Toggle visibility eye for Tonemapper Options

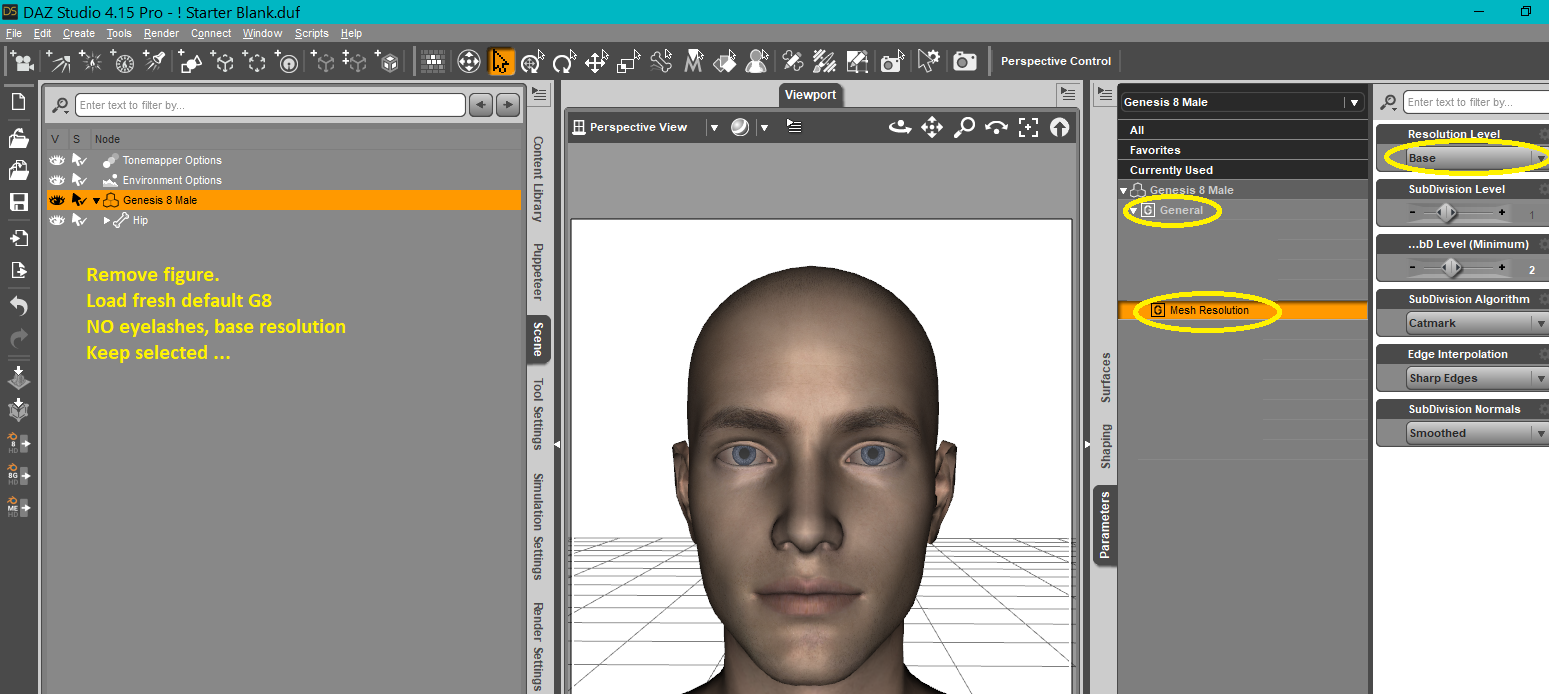click(x=57, y=160)
